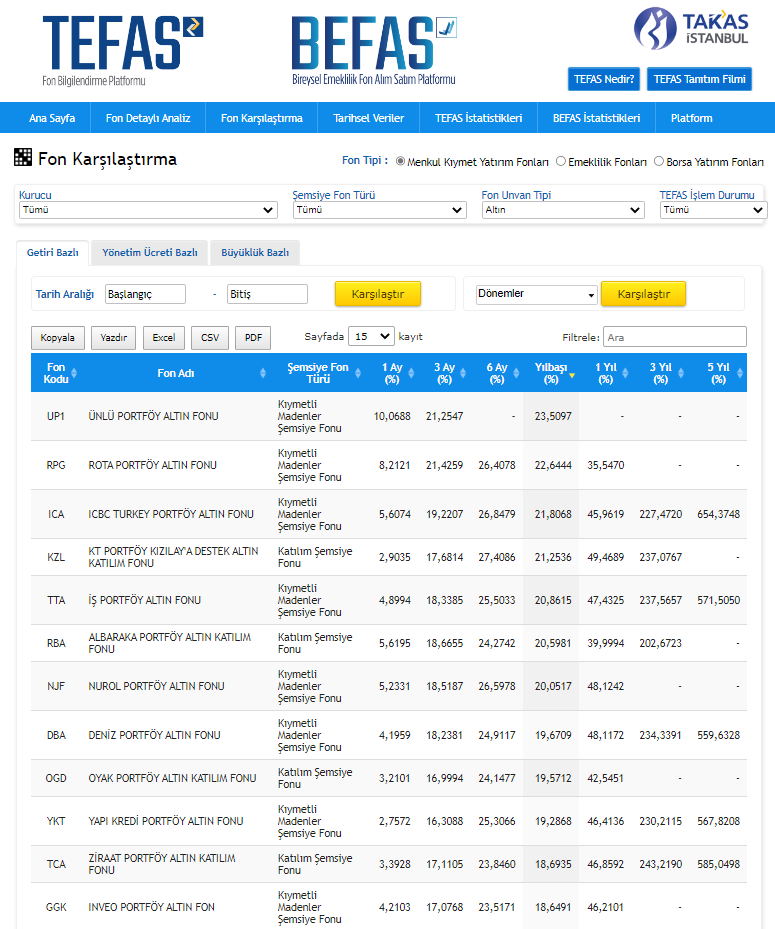Screen dimensions: 775x929
Task: Open Tarihsel Veriler menu
Action: click(x=369, y=118)
